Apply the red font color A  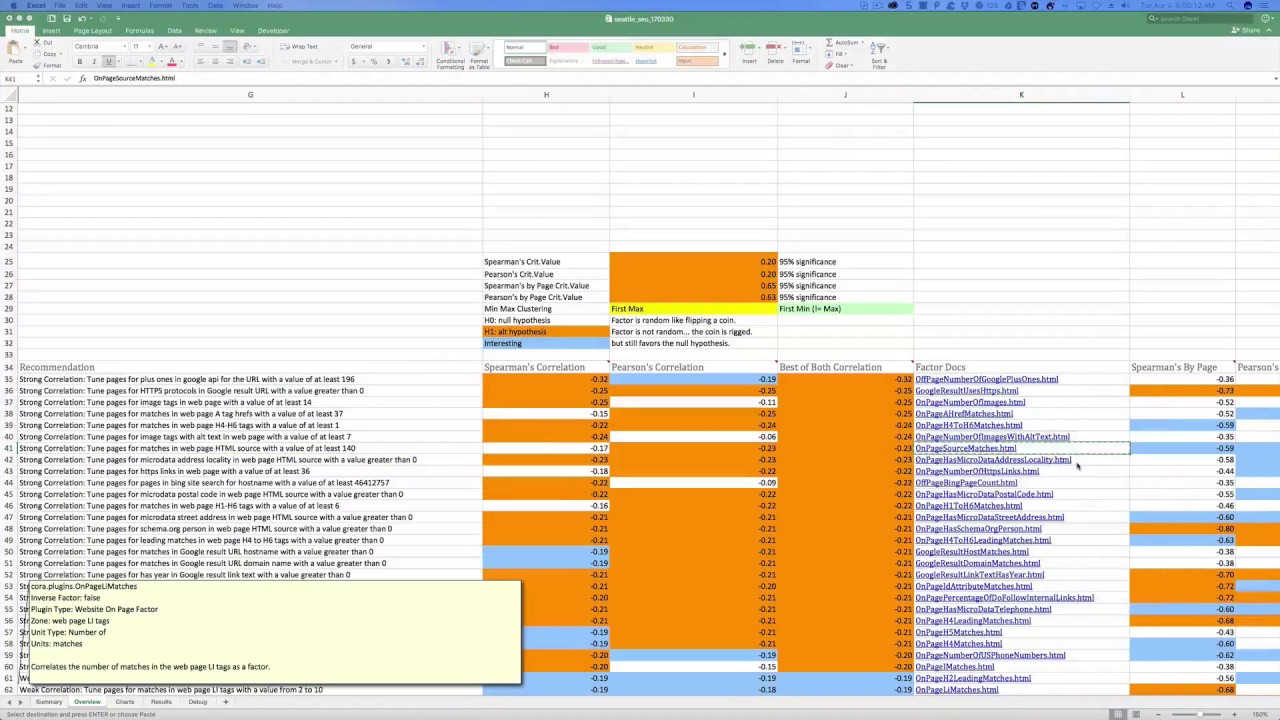171,62
